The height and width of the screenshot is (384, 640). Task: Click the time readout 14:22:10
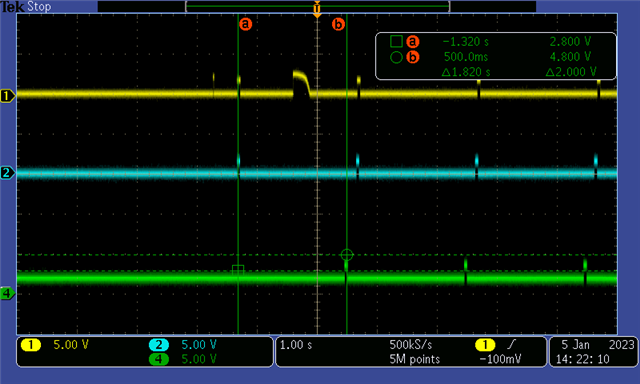[x=582, y=359]
